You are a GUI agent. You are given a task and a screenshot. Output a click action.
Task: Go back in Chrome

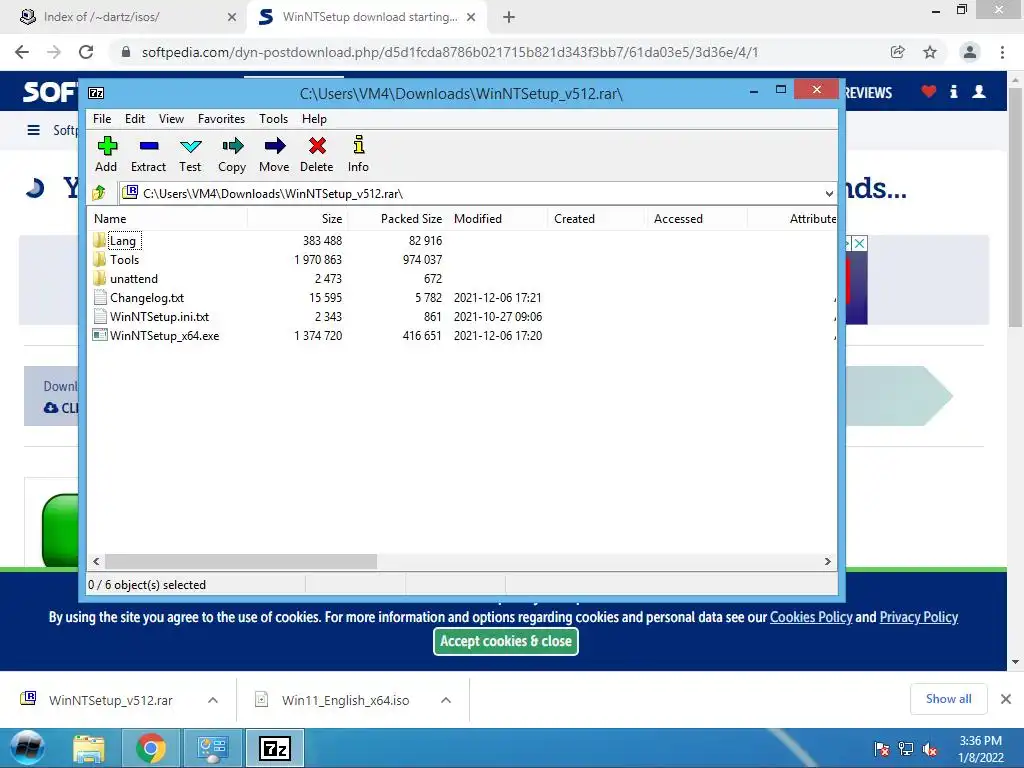pos(22,52)
